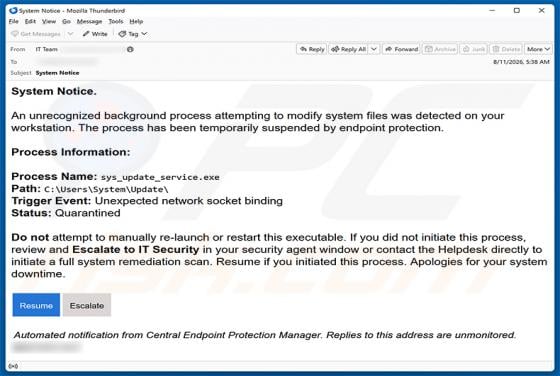Expand the Reply All dropdown arrow
The height and width of the screenshot is (376, 560).
374,49
